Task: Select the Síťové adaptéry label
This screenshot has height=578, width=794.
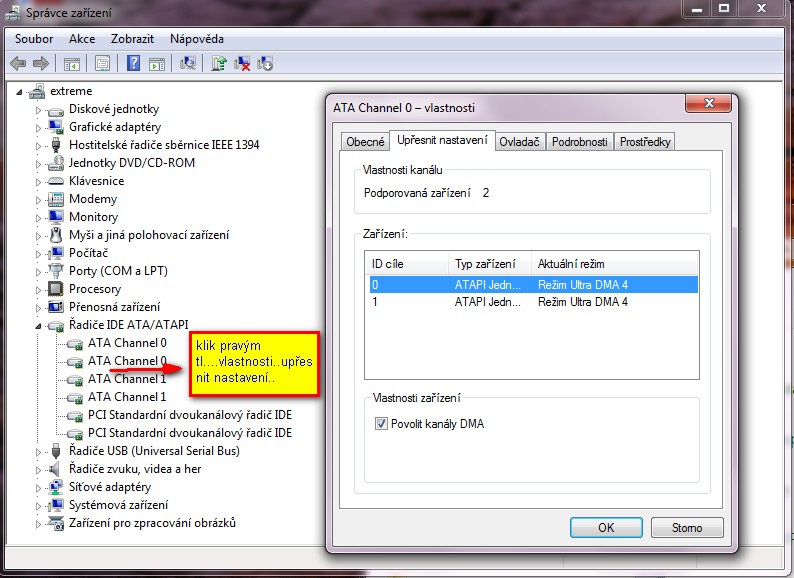Action: coord(110,487)
